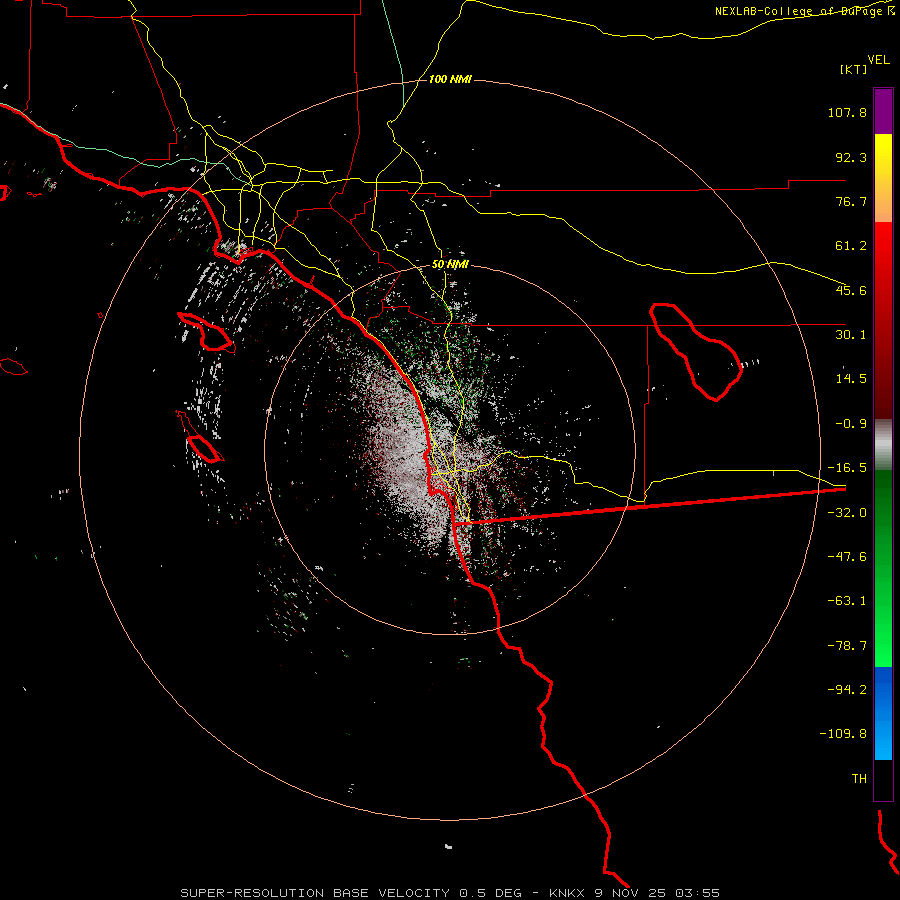The image size is (900, 900).
Task: Click the TH legend label
Action: click(x=859, y=779)
